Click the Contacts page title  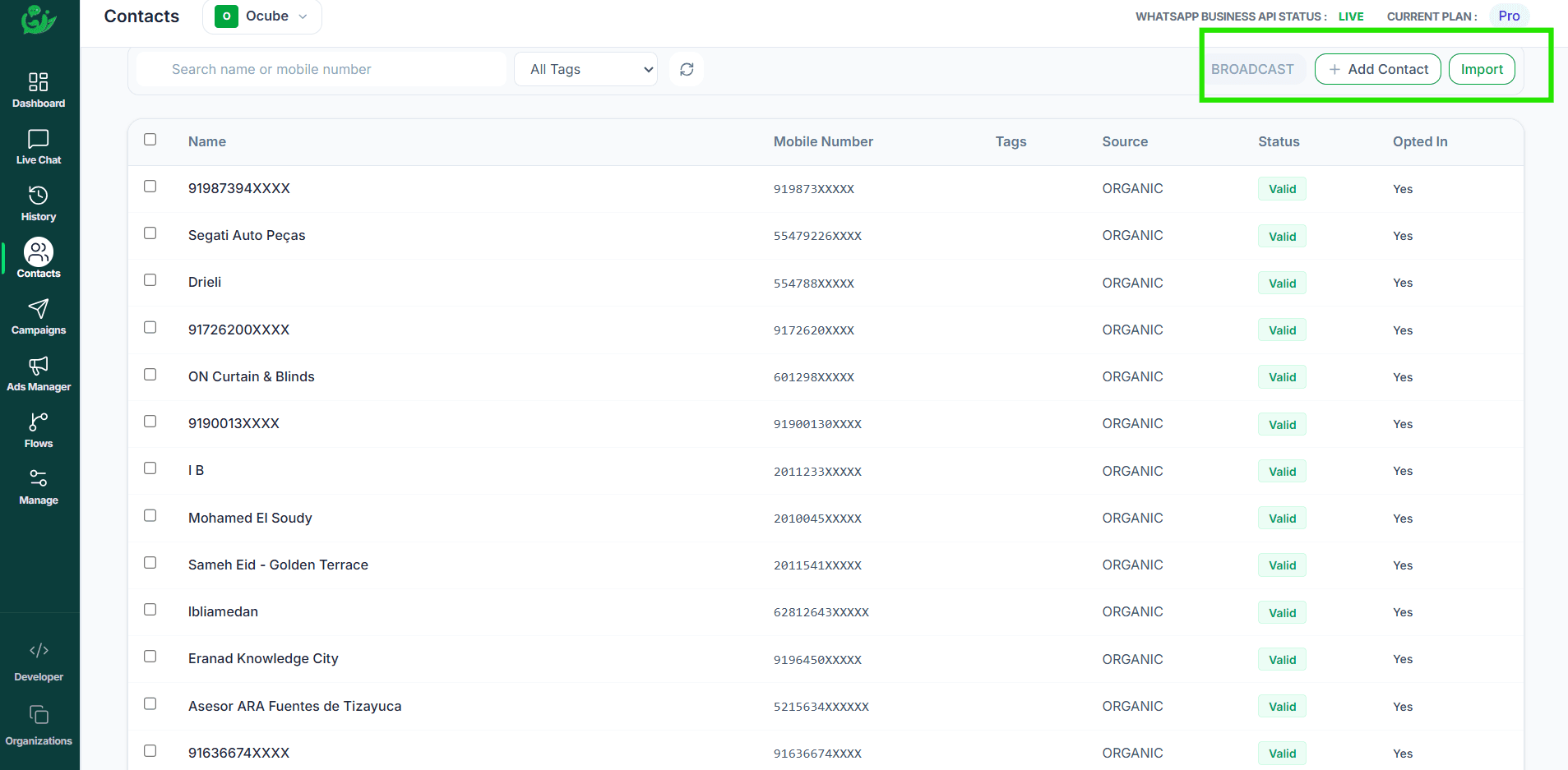(x=141, y=16)
